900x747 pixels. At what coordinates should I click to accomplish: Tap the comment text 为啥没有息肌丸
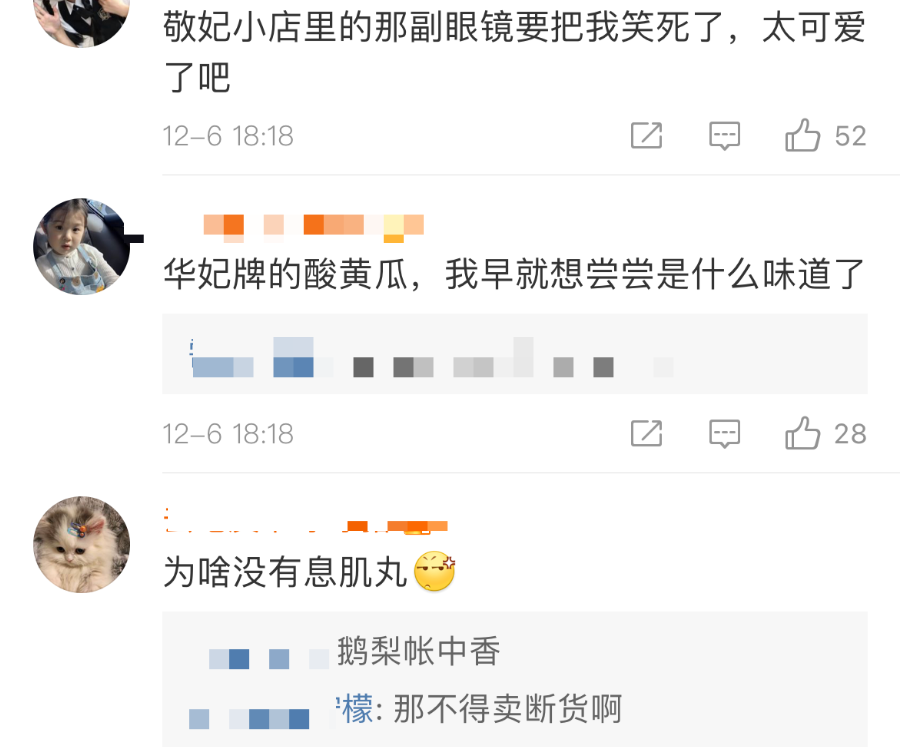click(285, 572)
